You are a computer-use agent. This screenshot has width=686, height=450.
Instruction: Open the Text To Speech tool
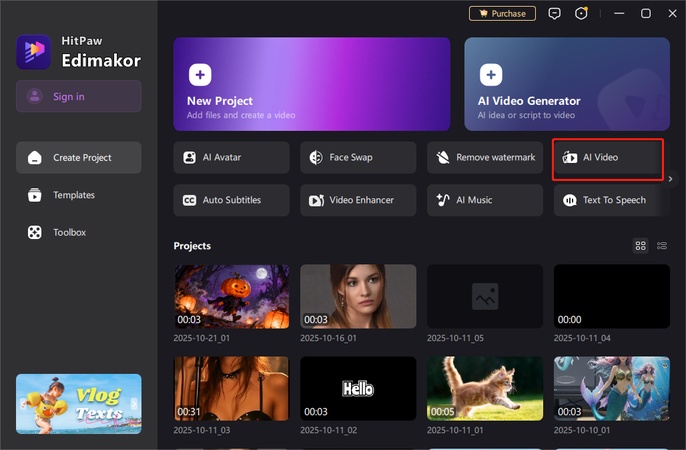(x=611, y=200)
